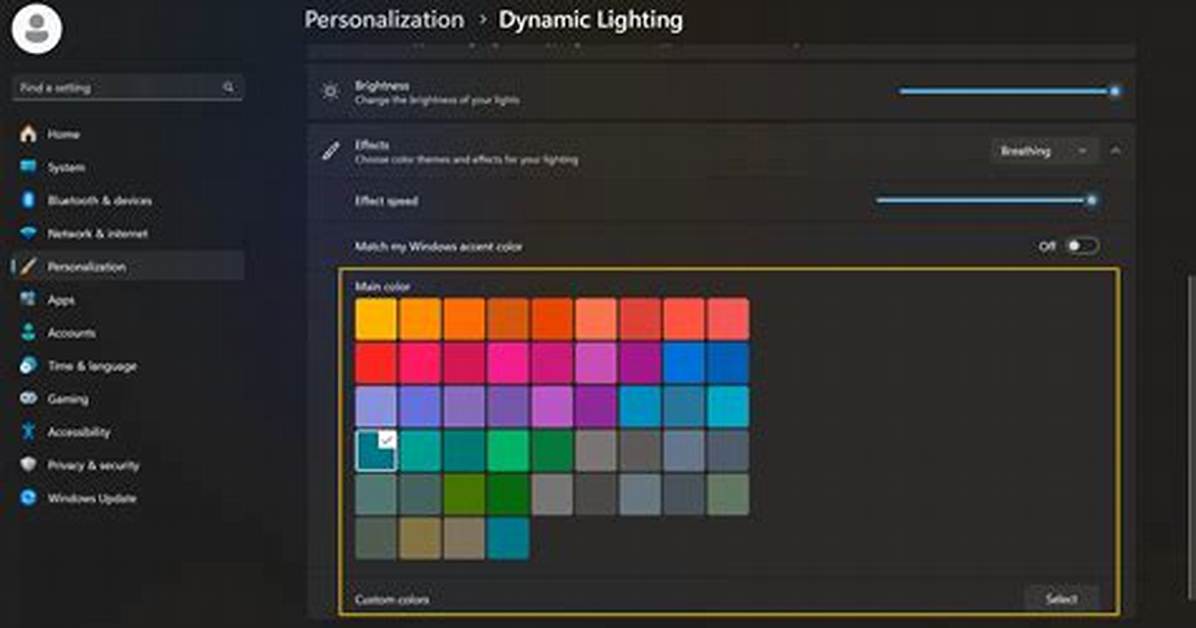Screen dimensions: 1196x628
Task: Click Personalization in the breadcrumb
Action: [384, 20]
